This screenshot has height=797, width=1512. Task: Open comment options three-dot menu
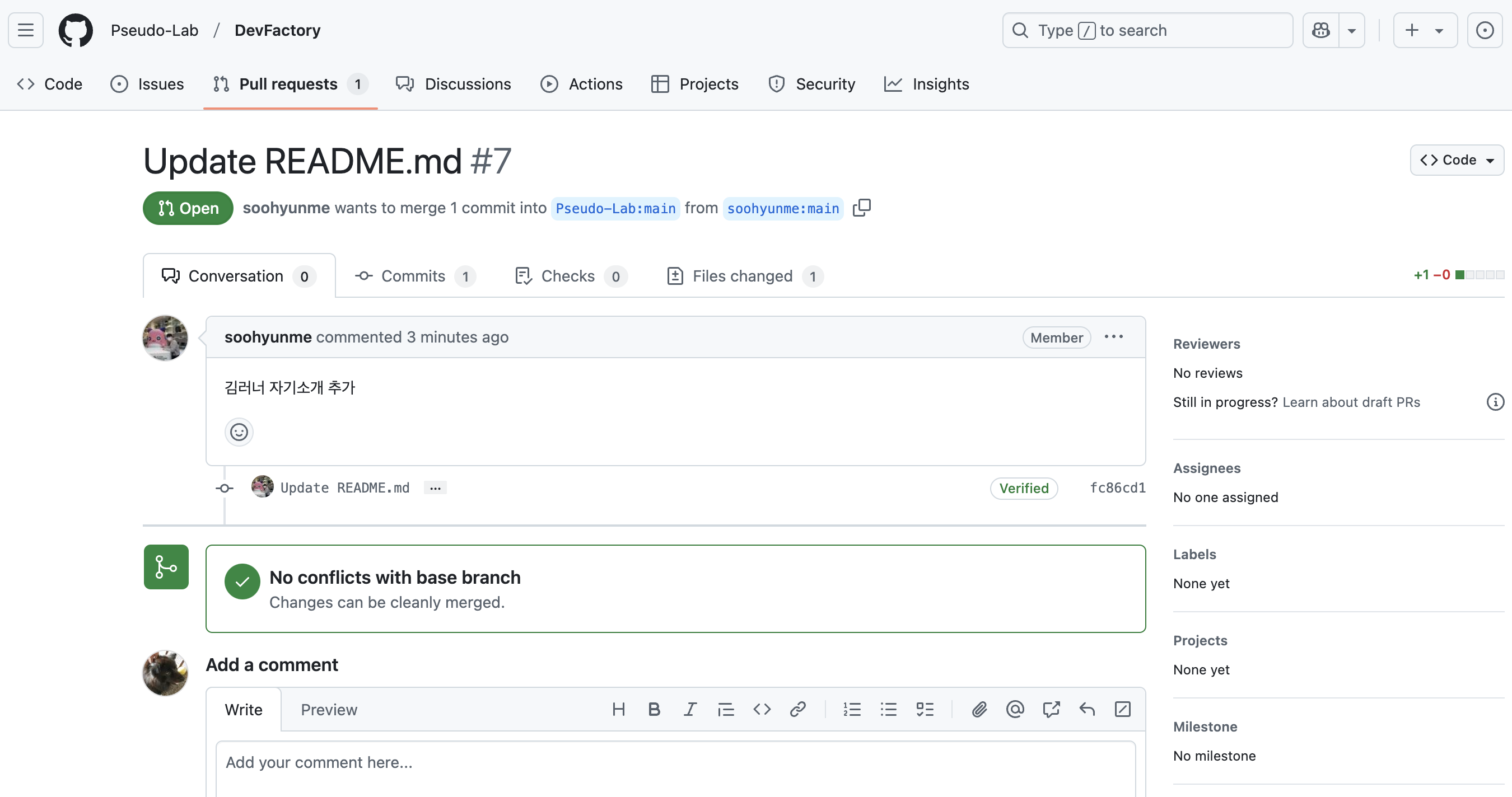pos(1113,336)
